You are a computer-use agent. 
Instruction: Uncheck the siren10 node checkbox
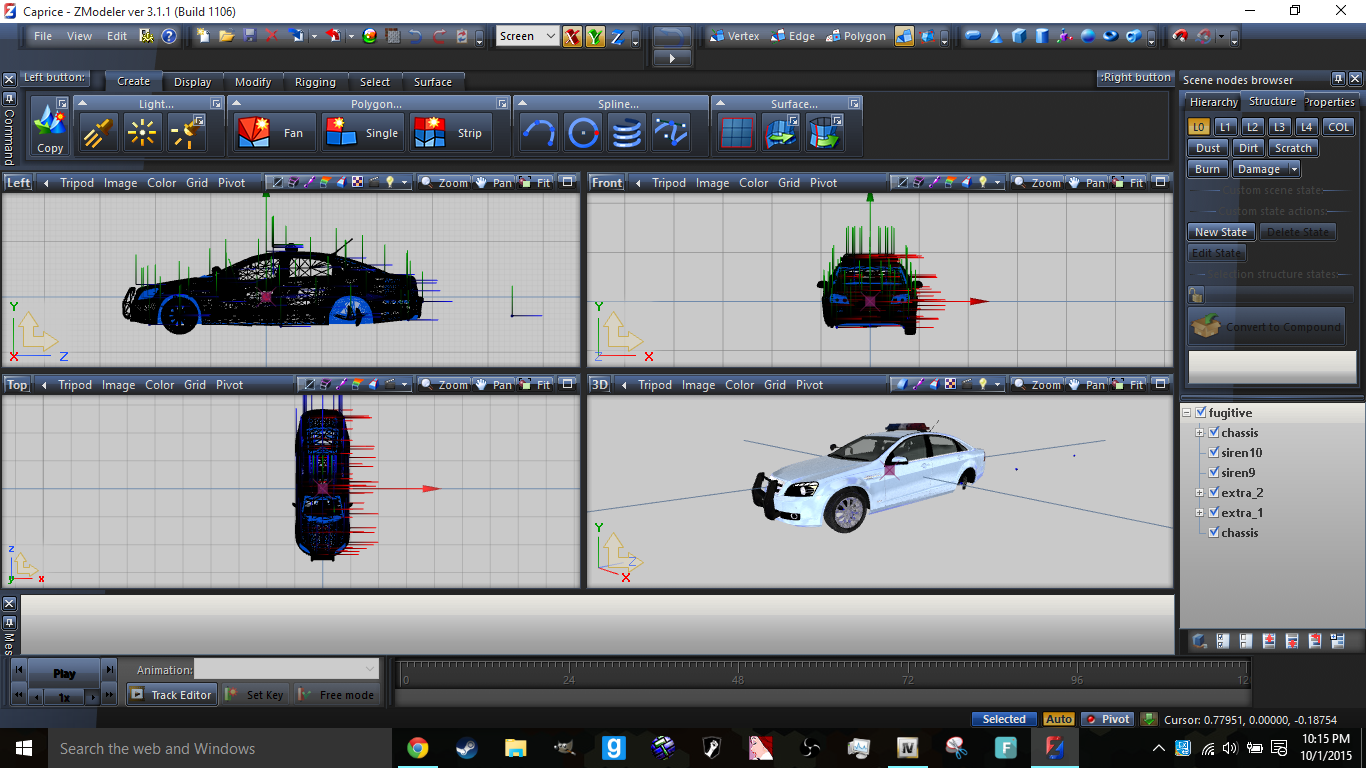point(1214,453)
